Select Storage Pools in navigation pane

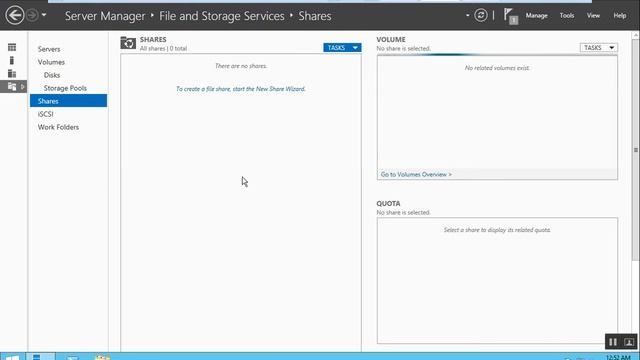tap(65, 88)
